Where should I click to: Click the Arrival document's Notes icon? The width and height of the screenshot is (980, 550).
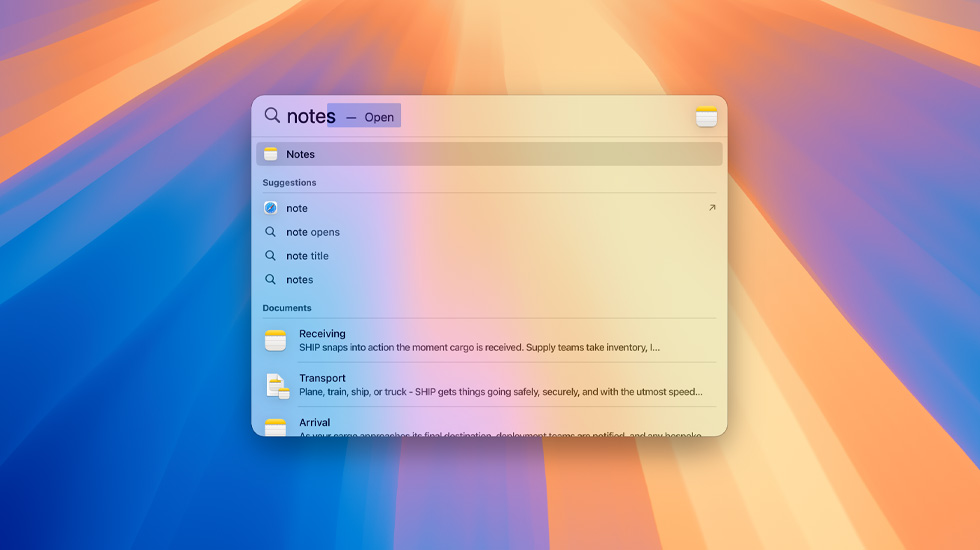[x=275, y=427]
